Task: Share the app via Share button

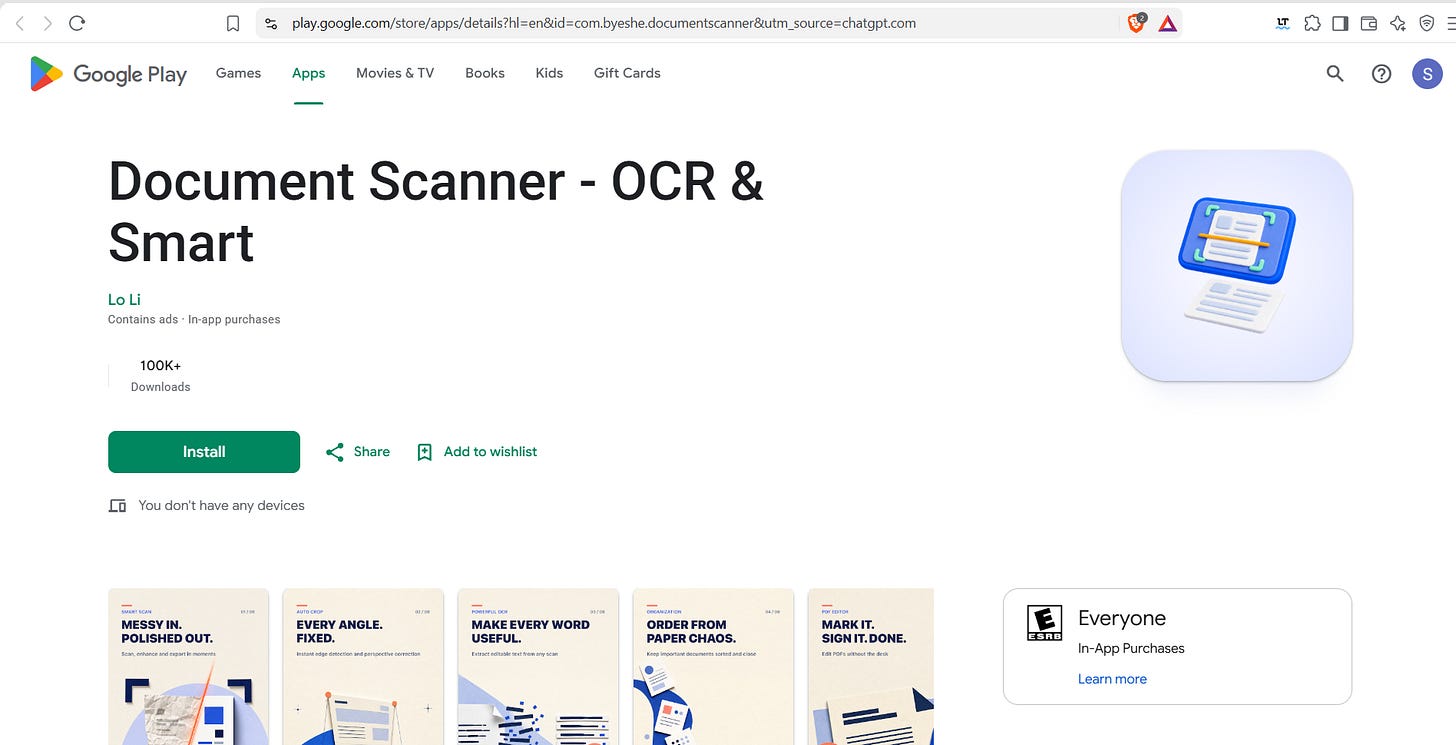Action: click(358, 452)
